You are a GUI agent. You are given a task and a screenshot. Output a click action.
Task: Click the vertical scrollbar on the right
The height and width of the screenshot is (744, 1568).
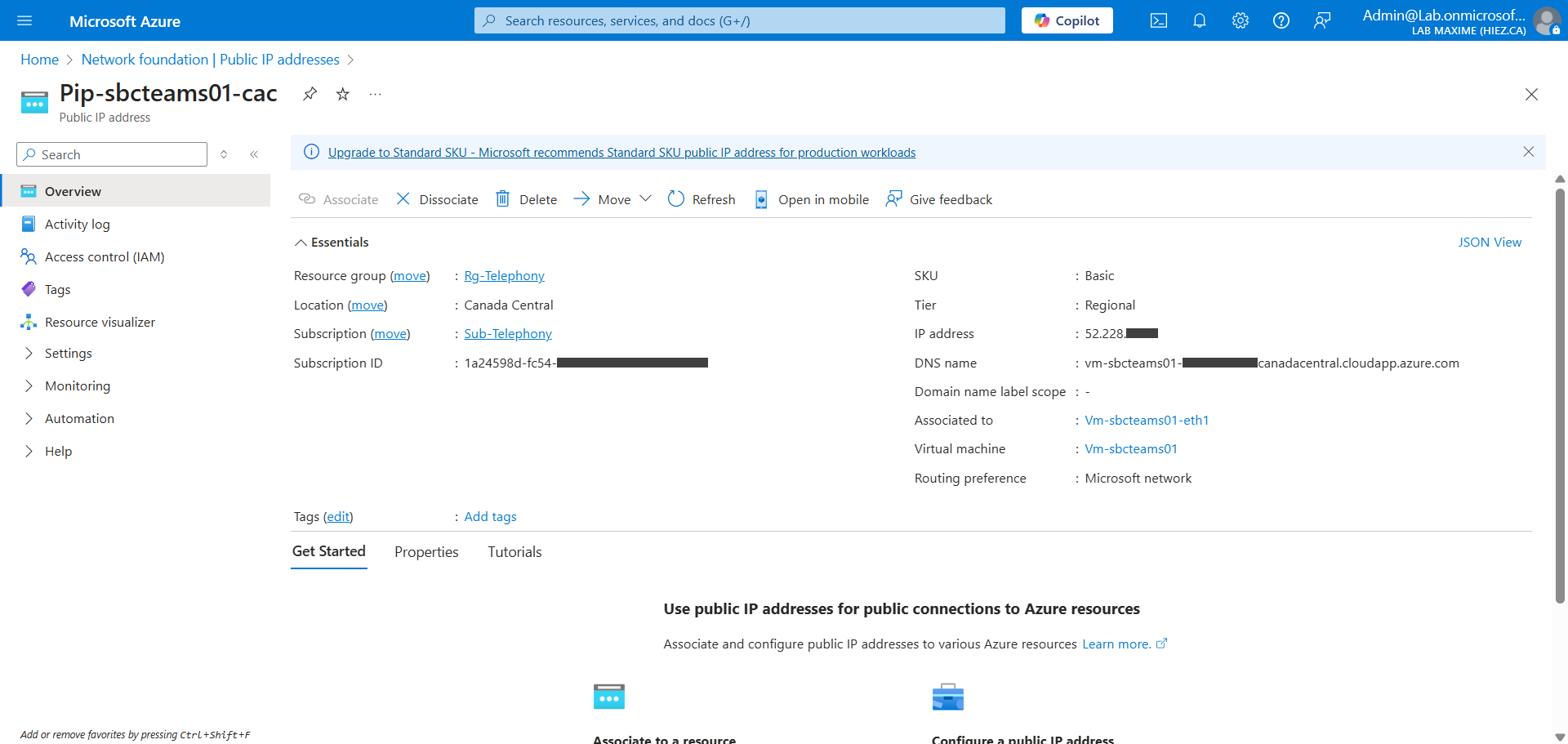[1559, 392]
